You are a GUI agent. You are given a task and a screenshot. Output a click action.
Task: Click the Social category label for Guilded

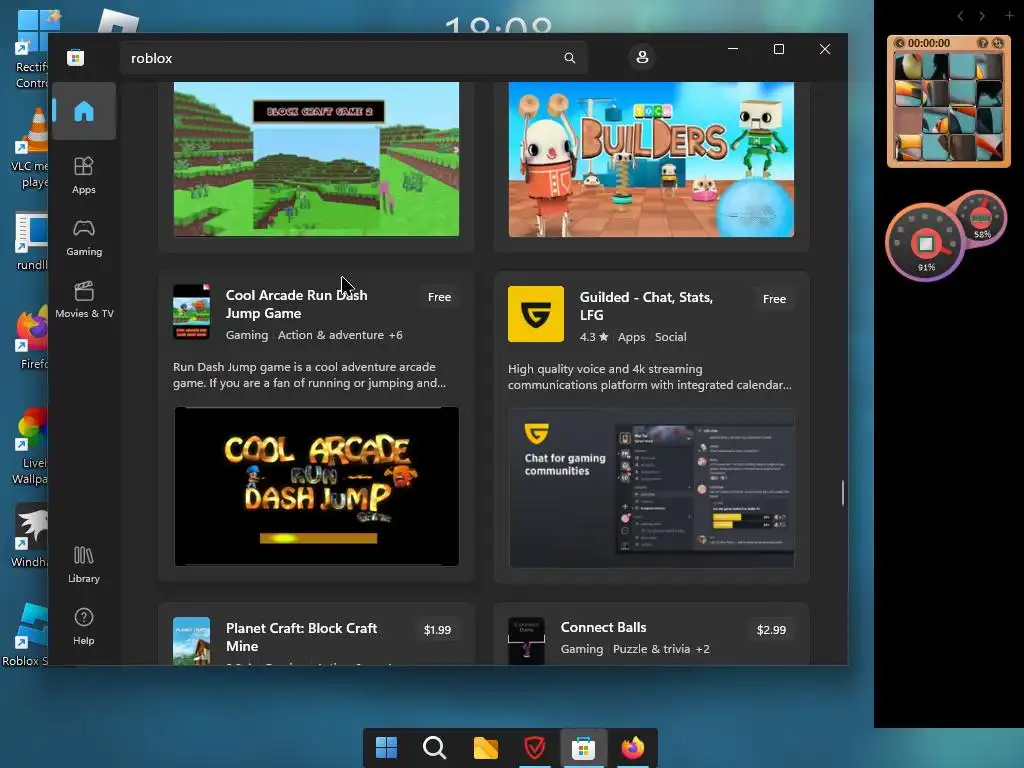click(x=671, y=337)
